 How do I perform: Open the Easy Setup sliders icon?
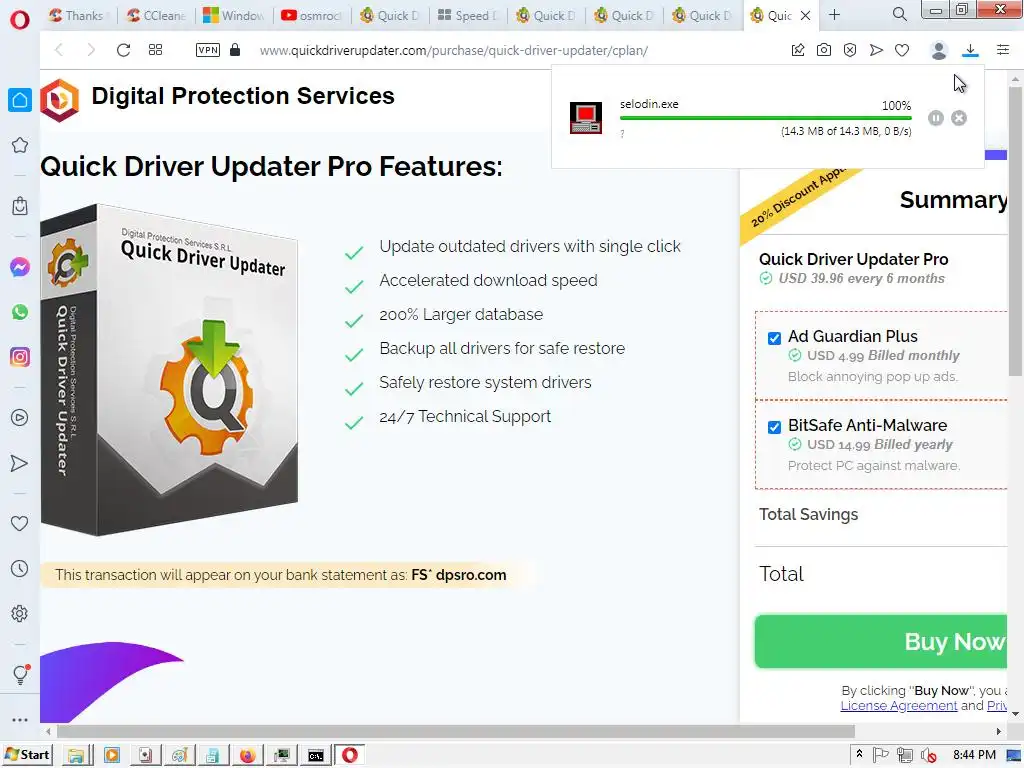click(x=1003, y=50)
